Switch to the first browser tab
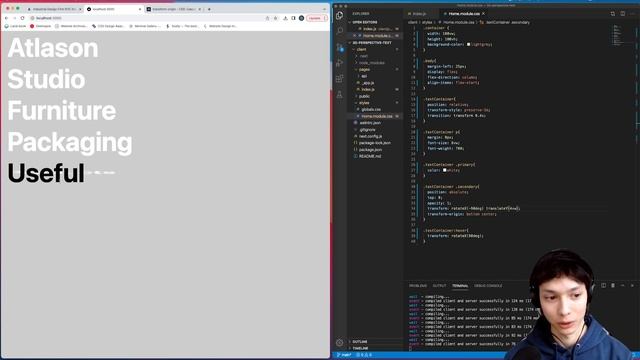The height and width of the screenshot is (360, 640). tap(53, 9)
